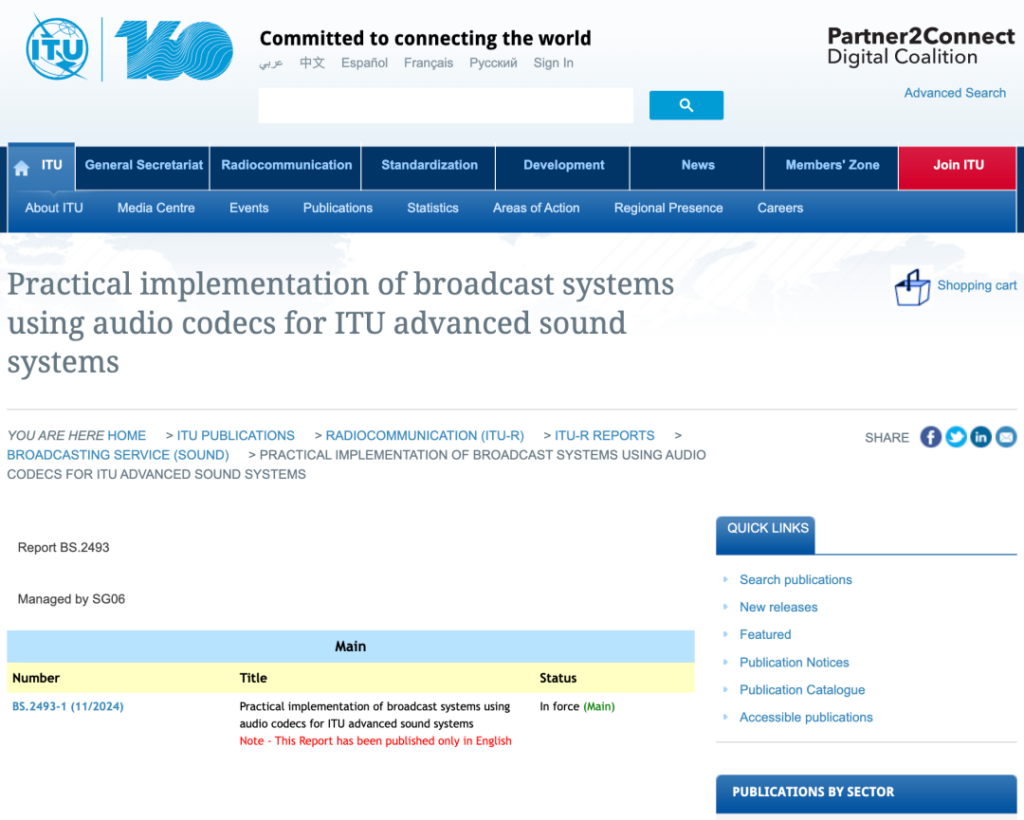This screenshot has width=1024, height=820.
Task: Share the page by email icon
Action: coord(1006,437)
